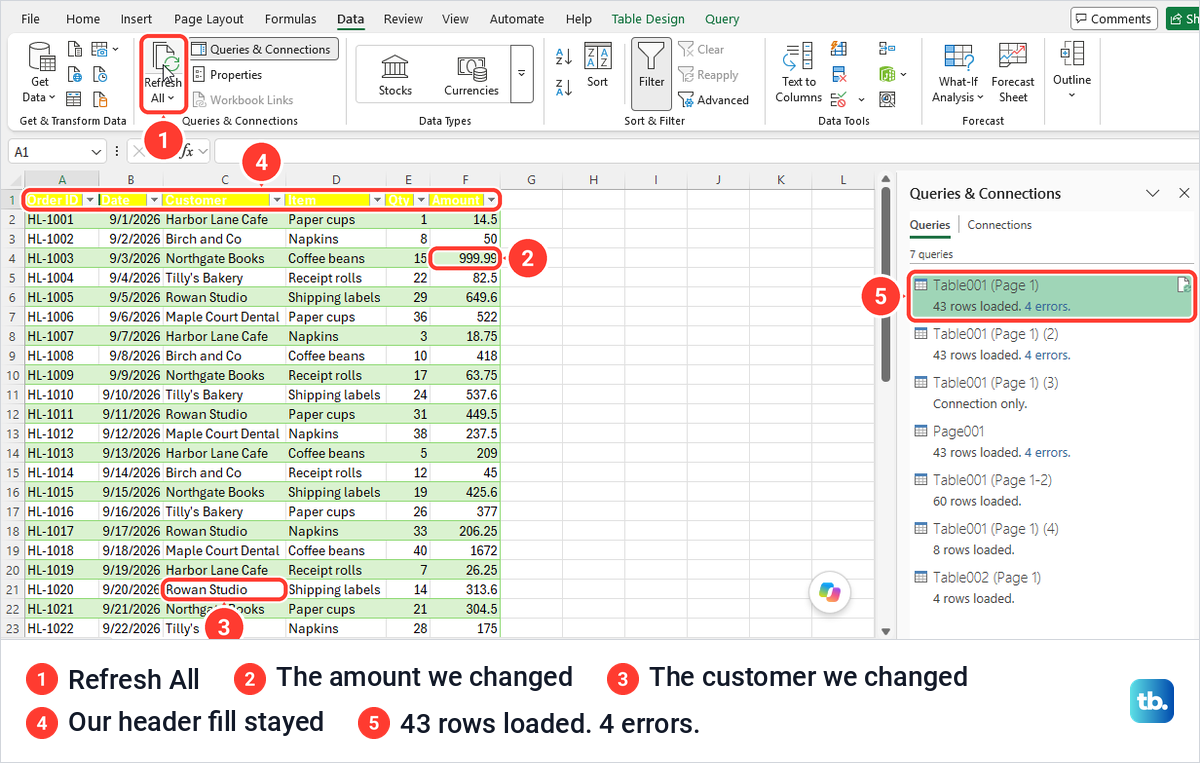Click the From Picture icon
This screenshot has height=763, width=1200.
pyautogui.click(x=99, y=49)
